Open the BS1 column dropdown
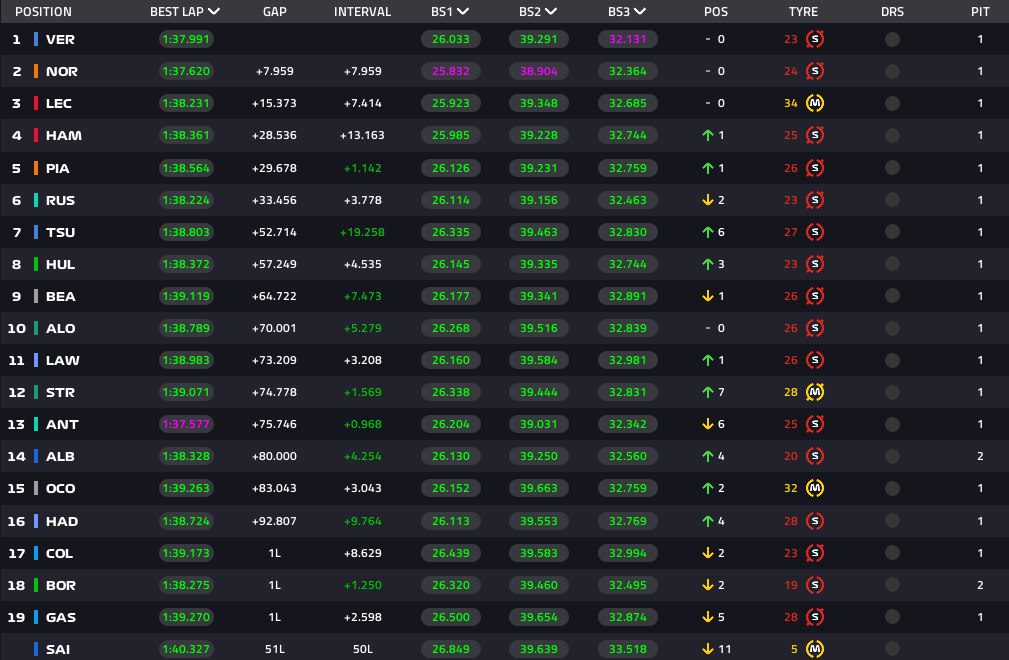1009x660 pixels. coord(462,12)
